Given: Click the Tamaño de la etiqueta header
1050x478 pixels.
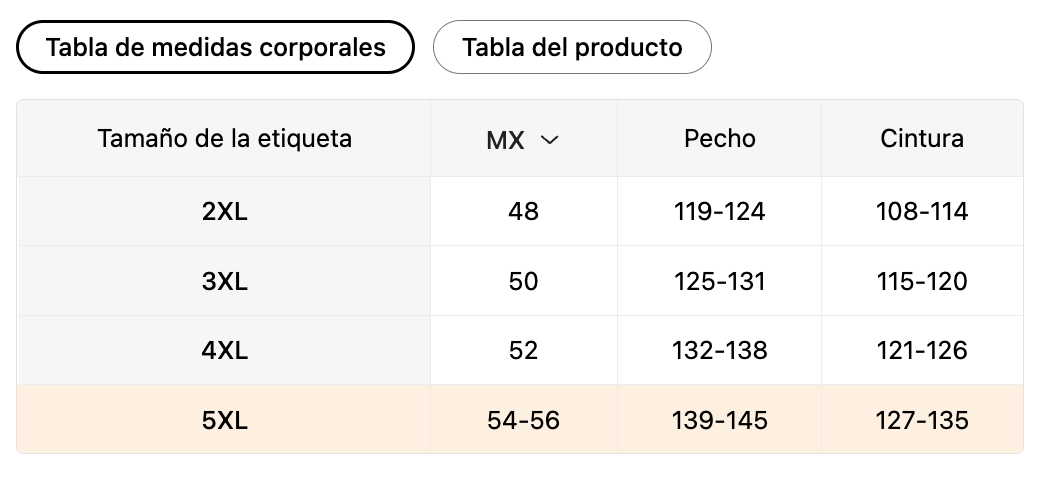Looking at the screenshot, I should (x=224, y=139).
